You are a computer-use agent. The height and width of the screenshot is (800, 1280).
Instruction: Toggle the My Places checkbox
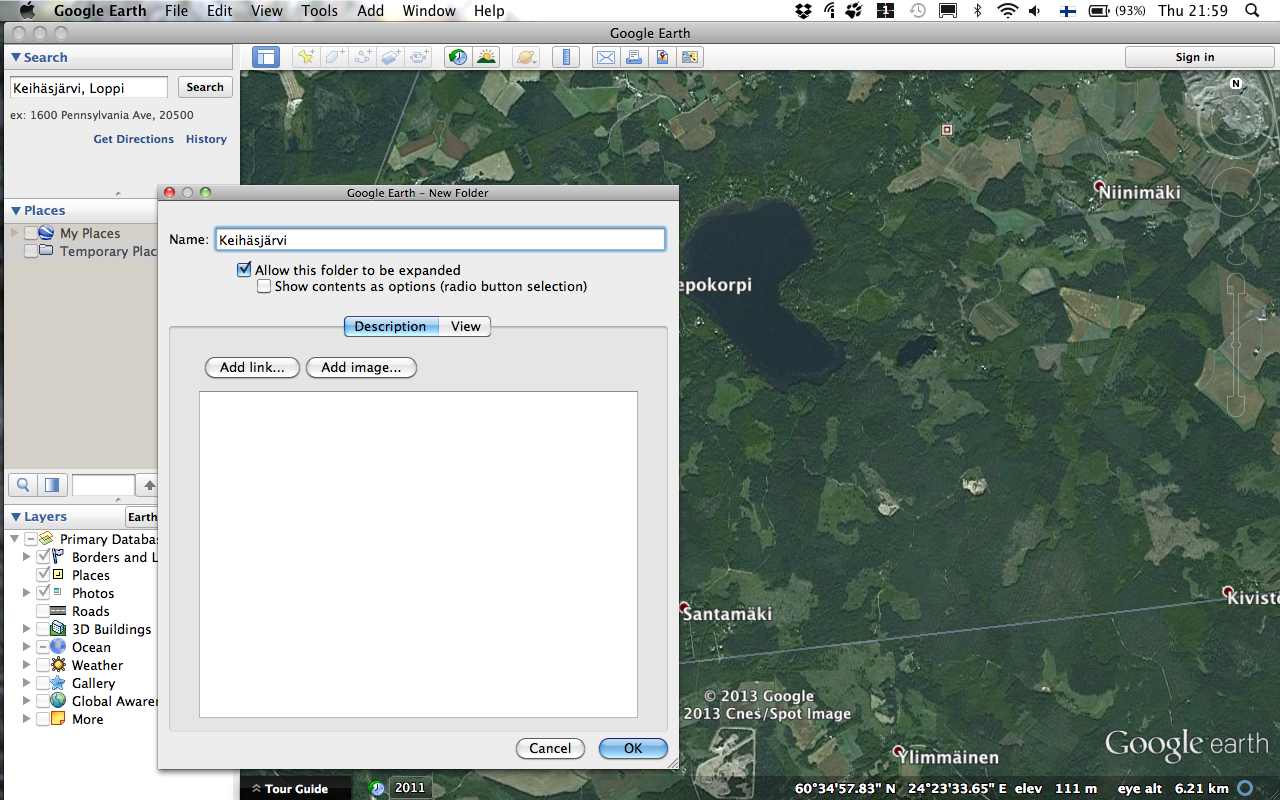(31, 233)
